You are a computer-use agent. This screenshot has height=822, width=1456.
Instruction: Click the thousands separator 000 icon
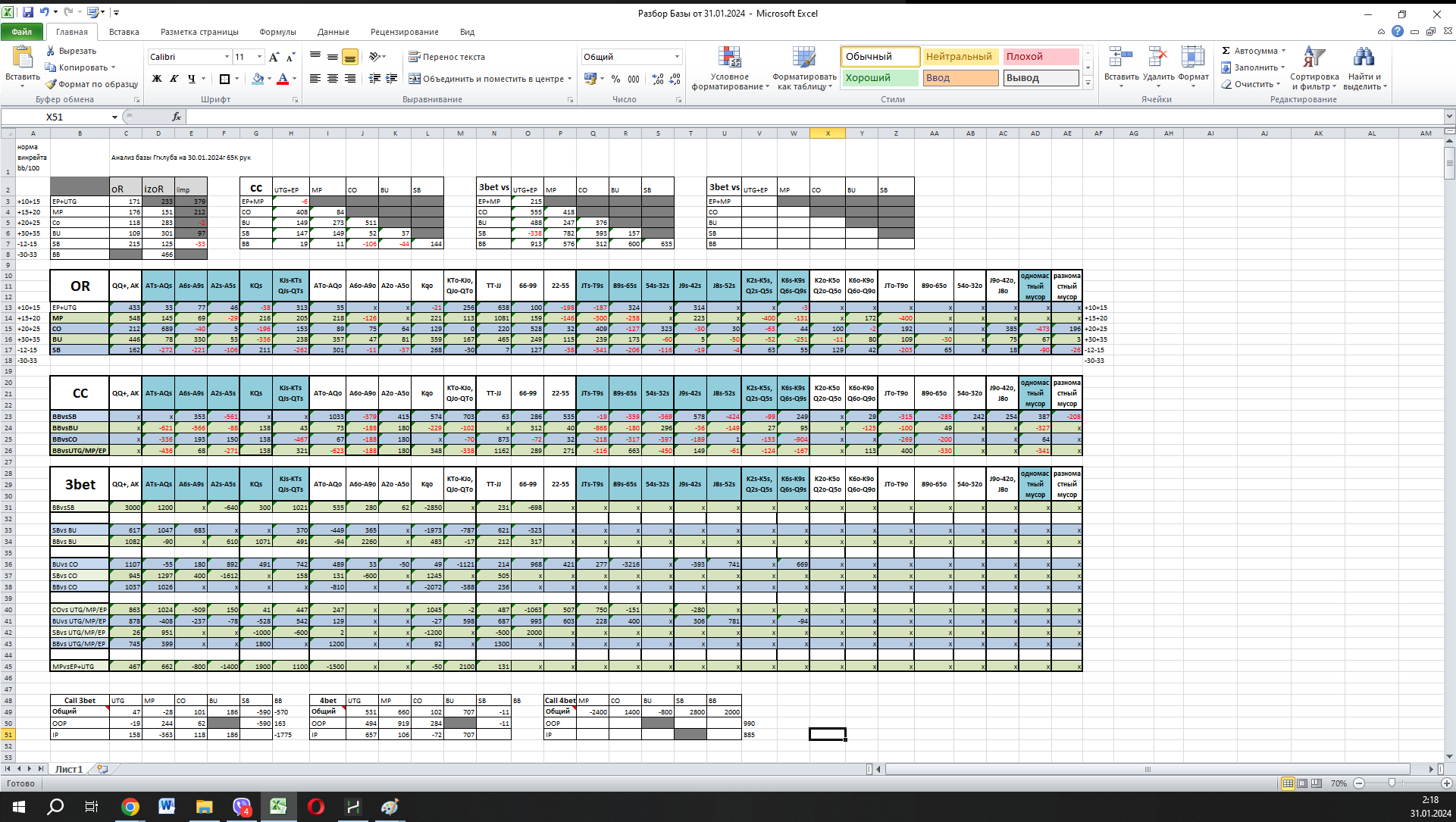coord(634,79)
